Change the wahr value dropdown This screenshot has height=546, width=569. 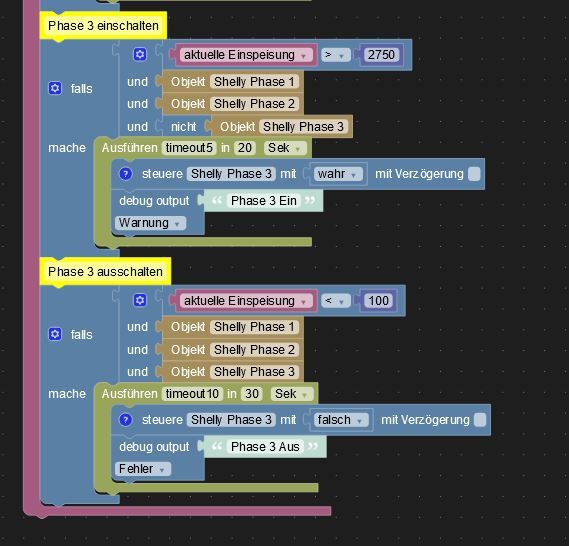(x=338, y=174)
